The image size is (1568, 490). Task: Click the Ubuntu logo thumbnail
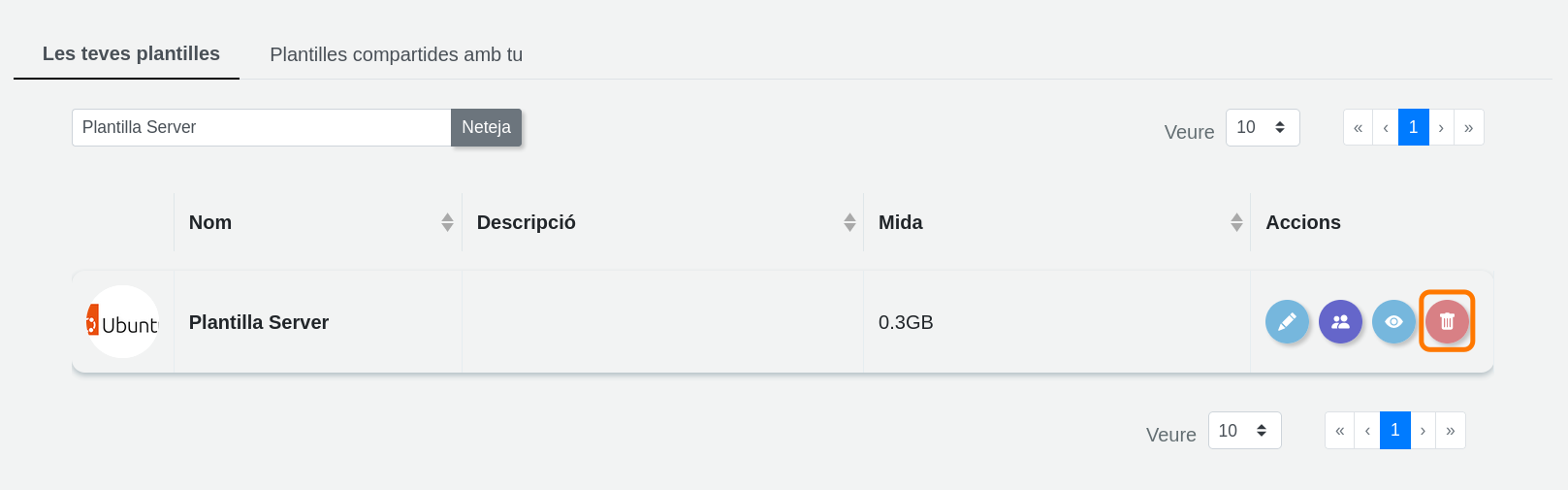pyautogui.click(x=123, y=322)
